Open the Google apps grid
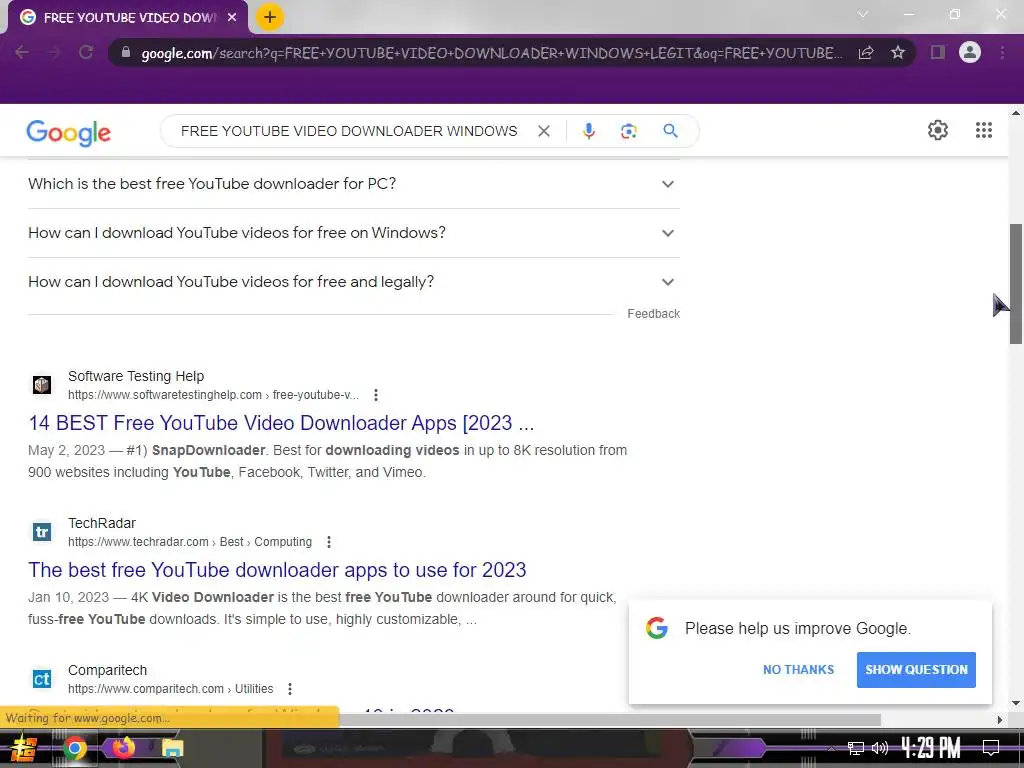1024x768 pixels. click(x=984, y=130)
